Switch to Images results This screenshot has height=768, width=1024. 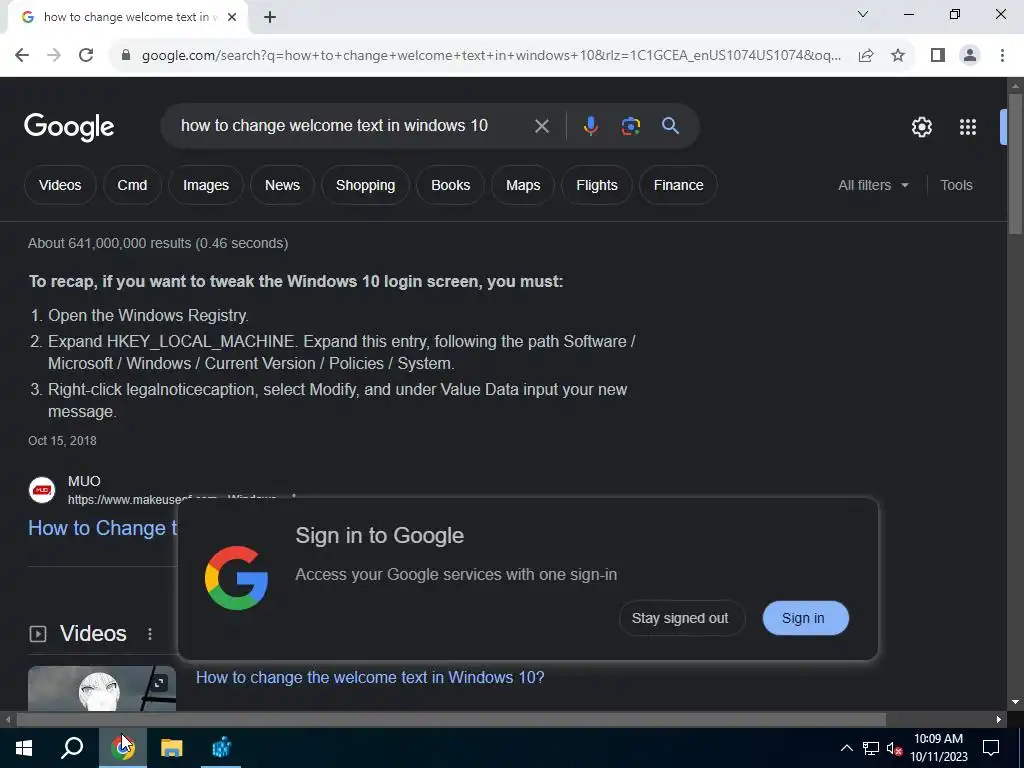[x=206, y=185]
